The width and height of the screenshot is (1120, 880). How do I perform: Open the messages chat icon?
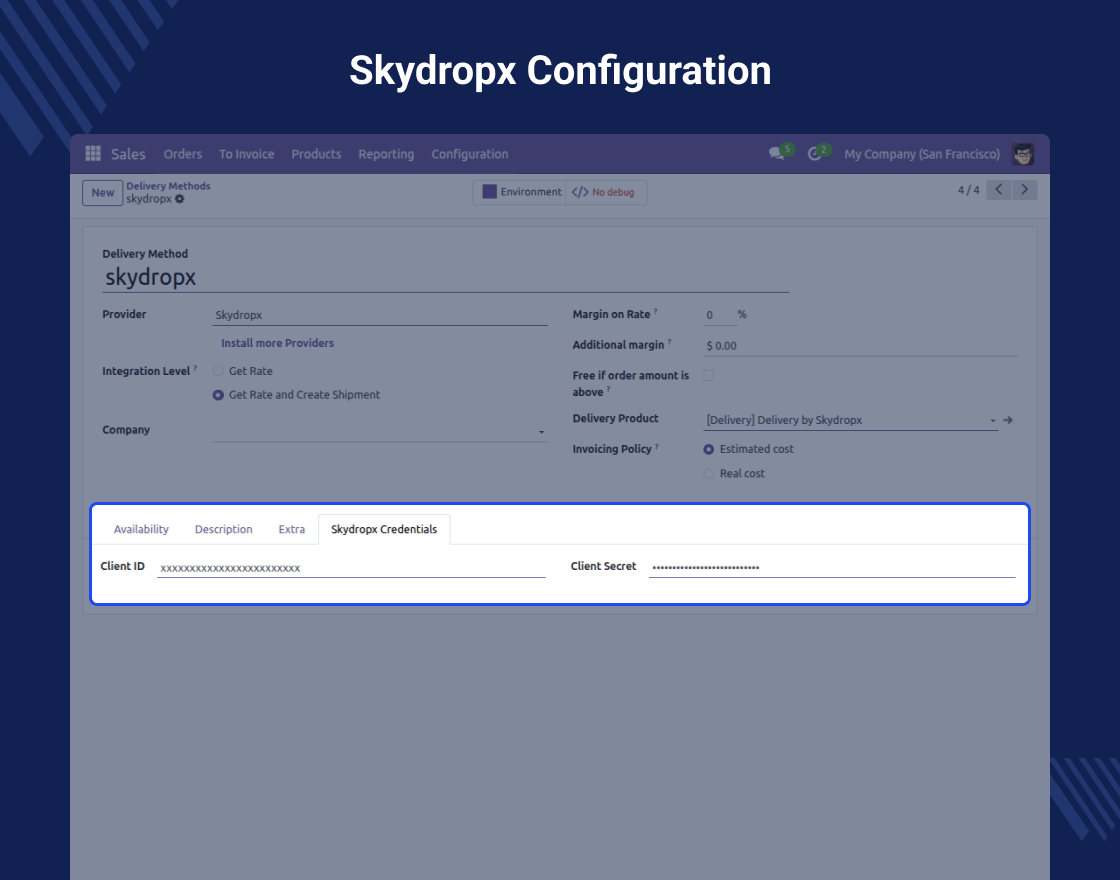pos(776,154)
